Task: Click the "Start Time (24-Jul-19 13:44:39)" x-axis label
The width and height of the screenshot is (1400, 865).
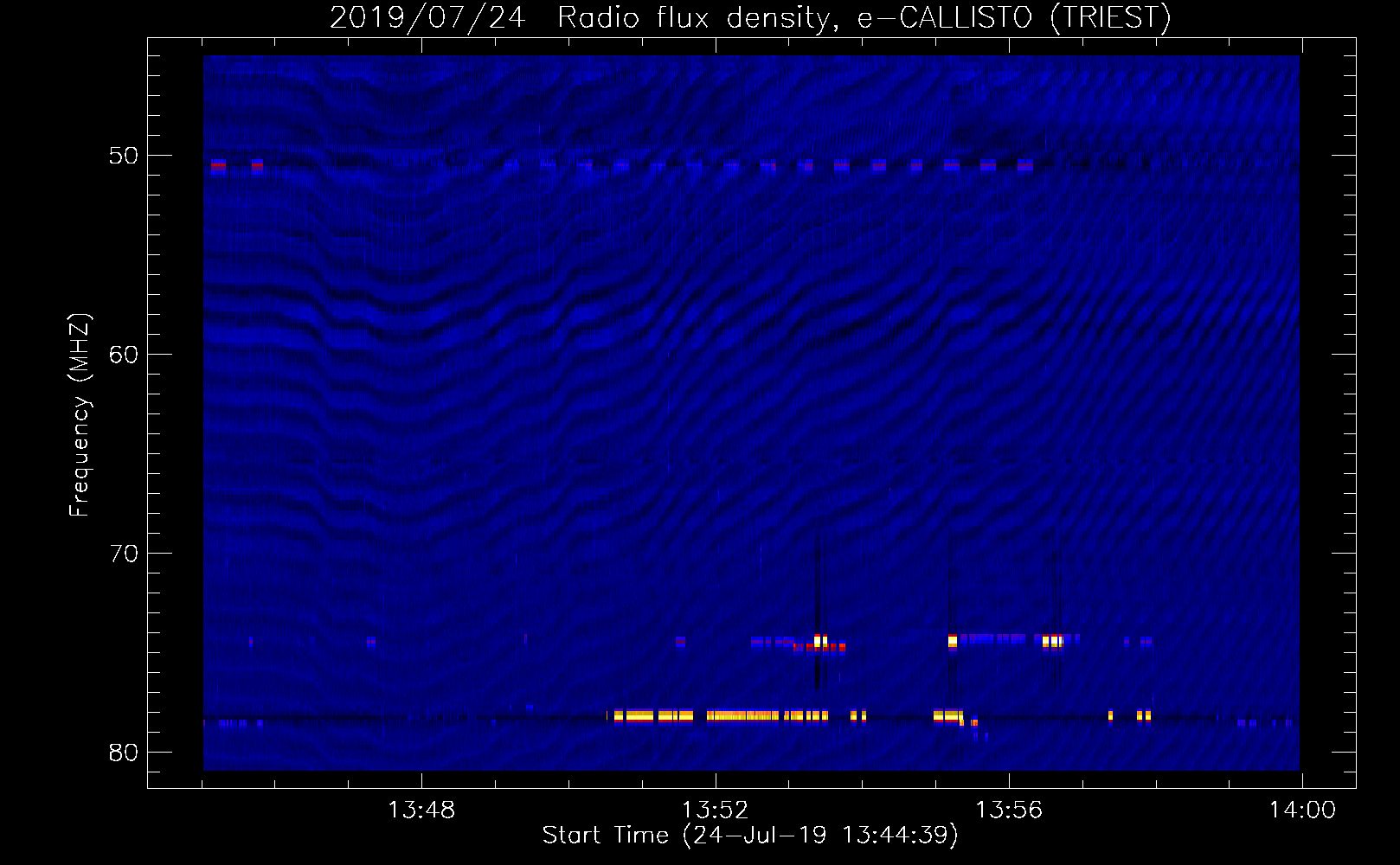Action: [750, 836]
